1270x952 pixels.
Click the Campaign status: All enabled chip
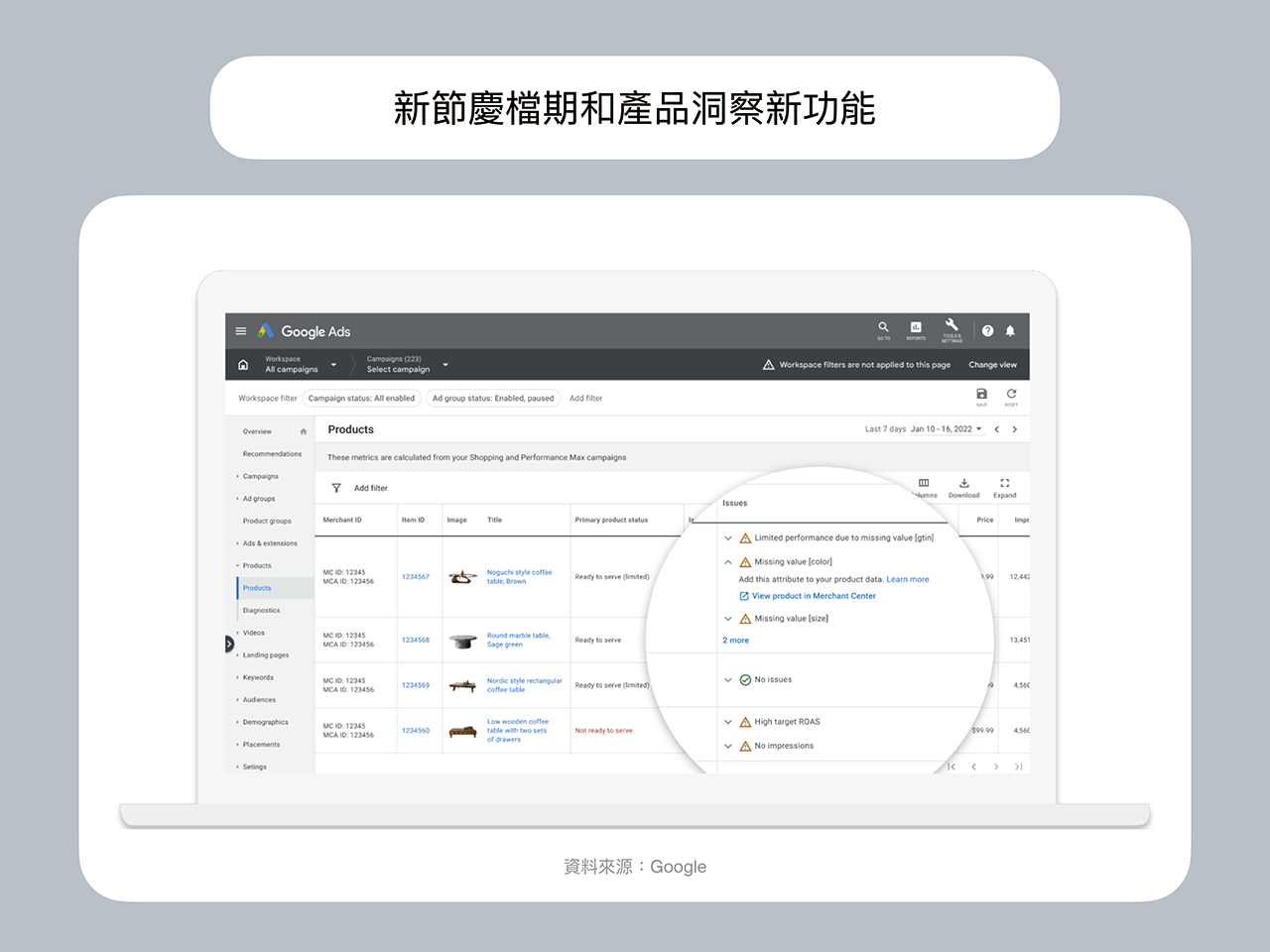pos(361,399)
